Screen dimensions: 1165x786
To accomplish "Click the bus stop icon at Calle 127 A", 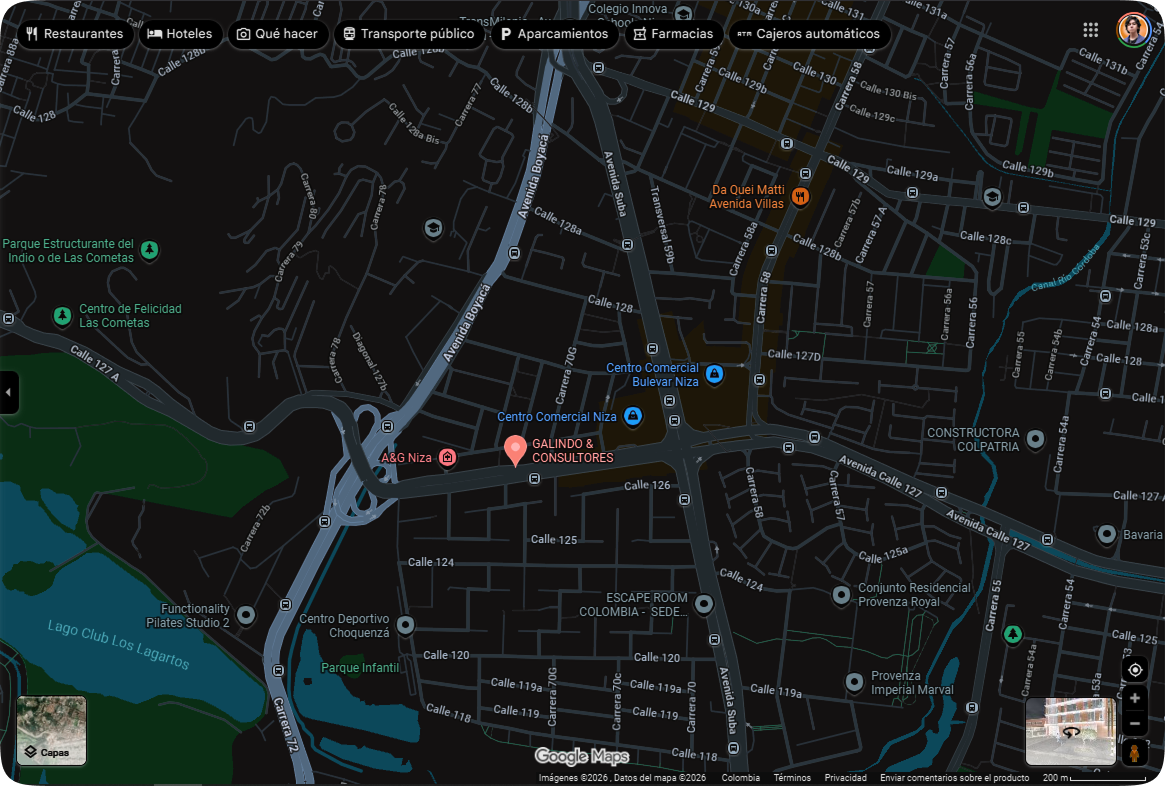I will click(250, 426).
